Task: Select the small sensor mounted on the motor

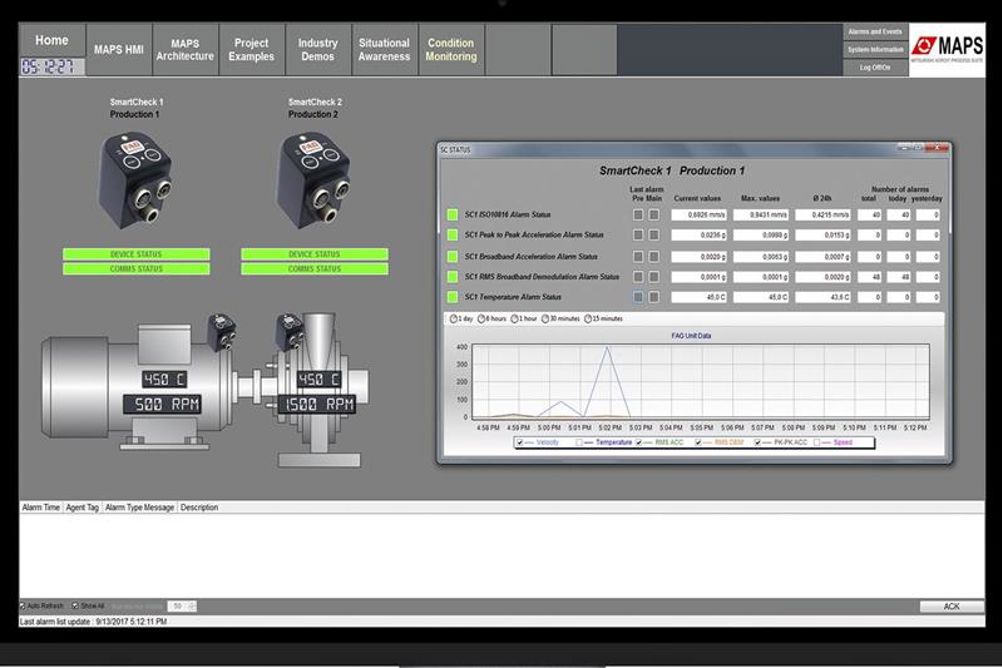Action: coord(222,331)
